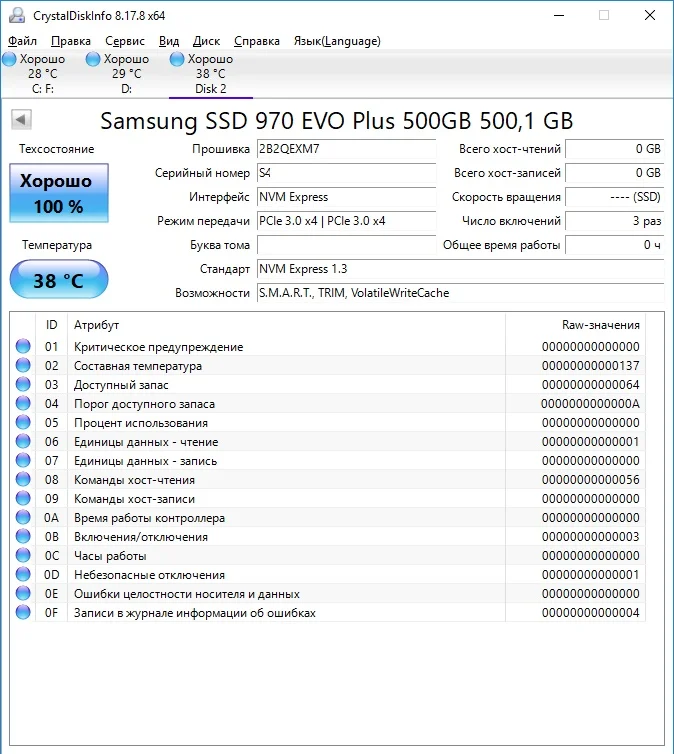
Task: Click the blue health orb of disk C: F:
Action: [x=9, y=59]
